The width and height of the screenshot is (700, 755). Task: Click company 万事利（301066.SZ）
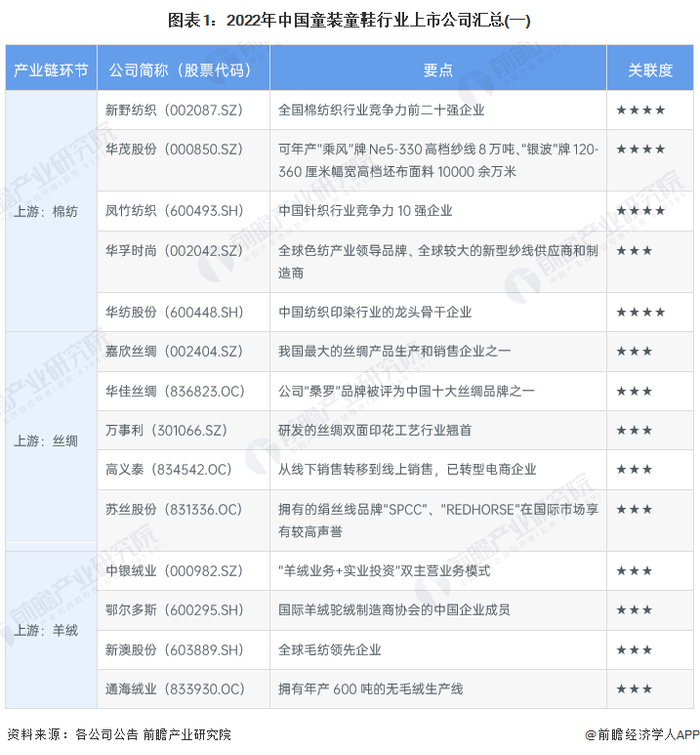[167, 430]
